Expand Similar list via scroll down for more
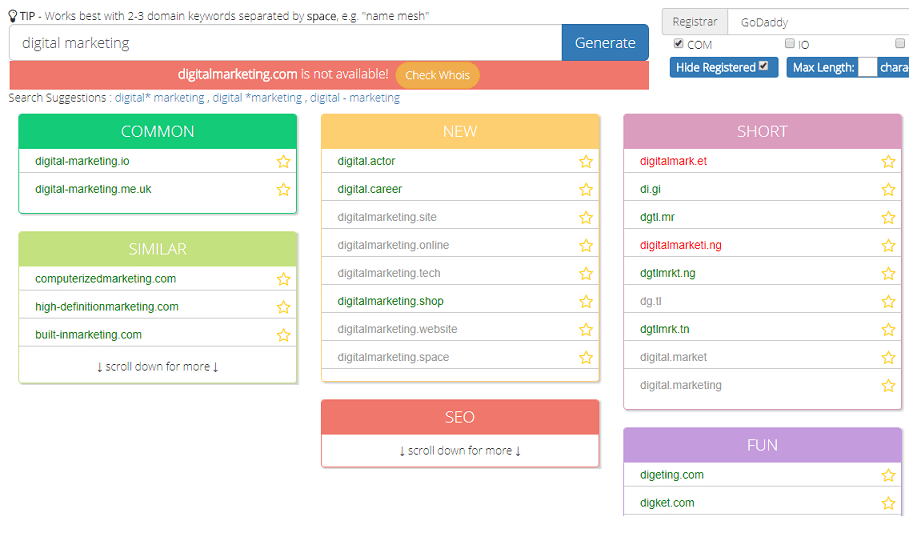 pos(158,366)
